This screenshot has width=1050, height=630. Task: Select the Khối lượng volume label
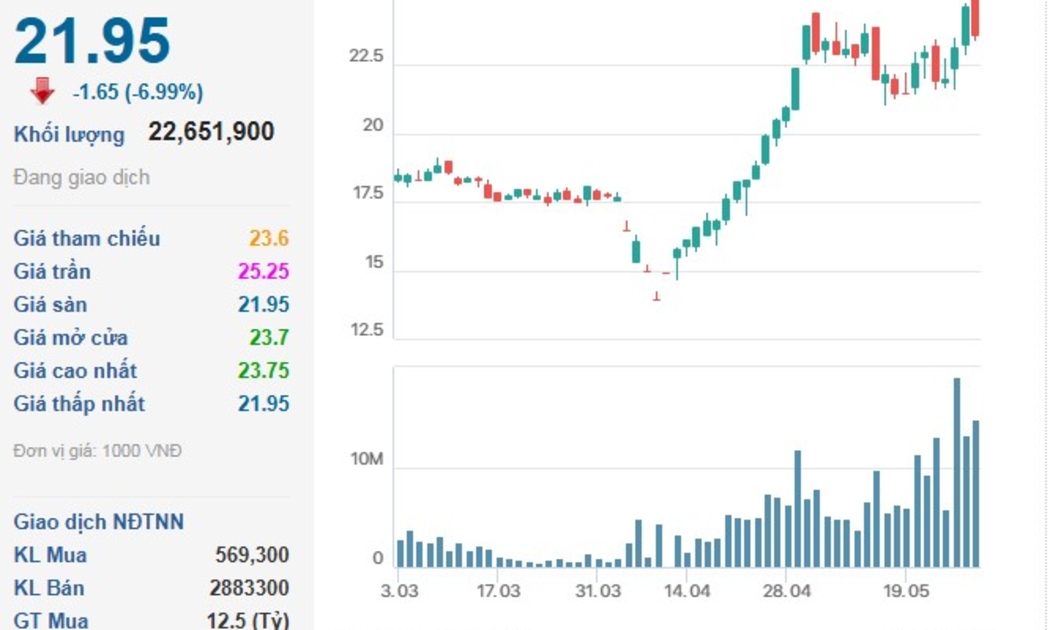click(x=69, y=134)
